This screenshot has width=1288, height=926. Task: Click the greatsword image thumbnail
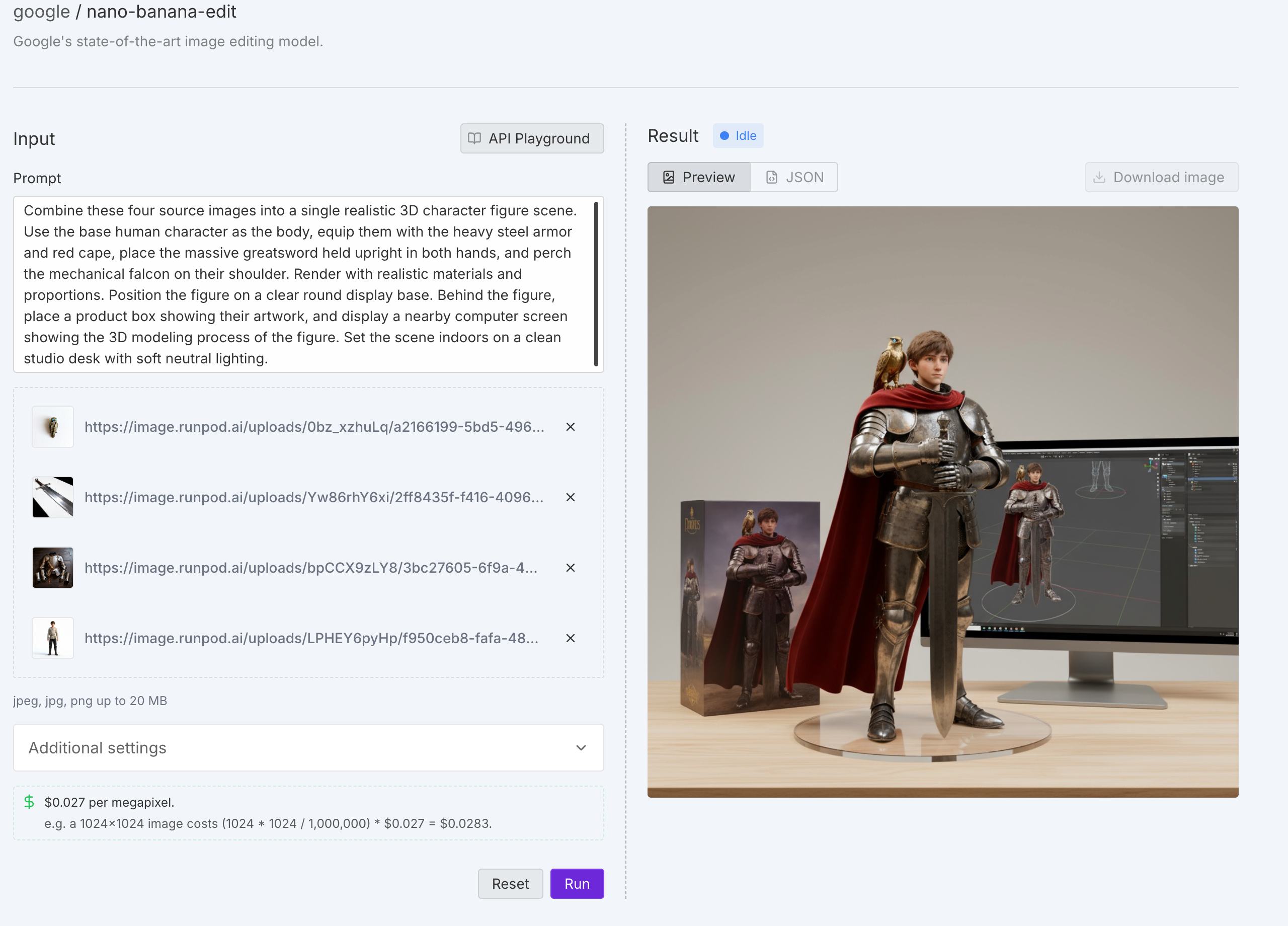pos(53,497)
